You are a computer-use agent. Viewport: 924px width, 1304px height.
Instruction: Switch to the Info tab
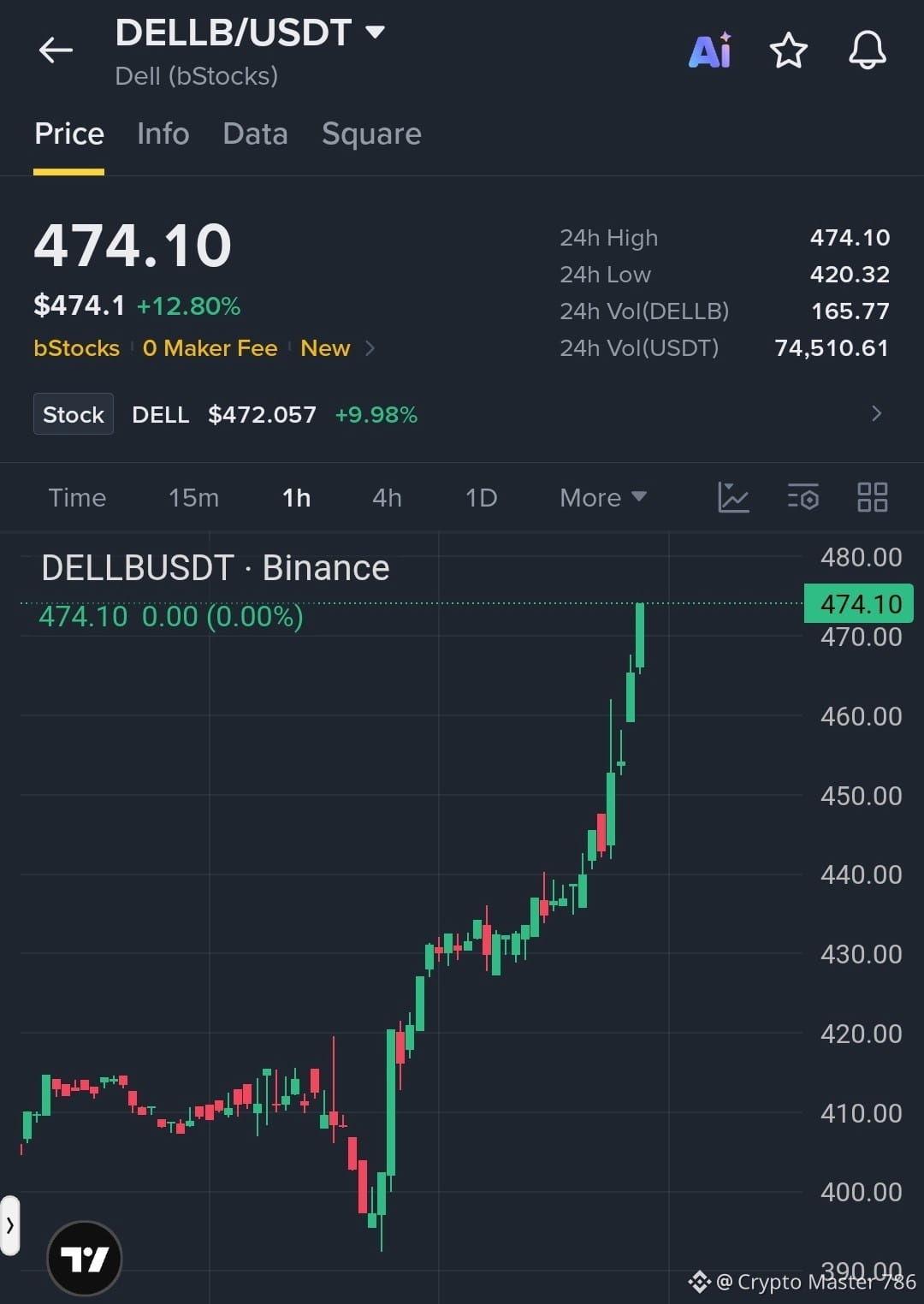163,134
